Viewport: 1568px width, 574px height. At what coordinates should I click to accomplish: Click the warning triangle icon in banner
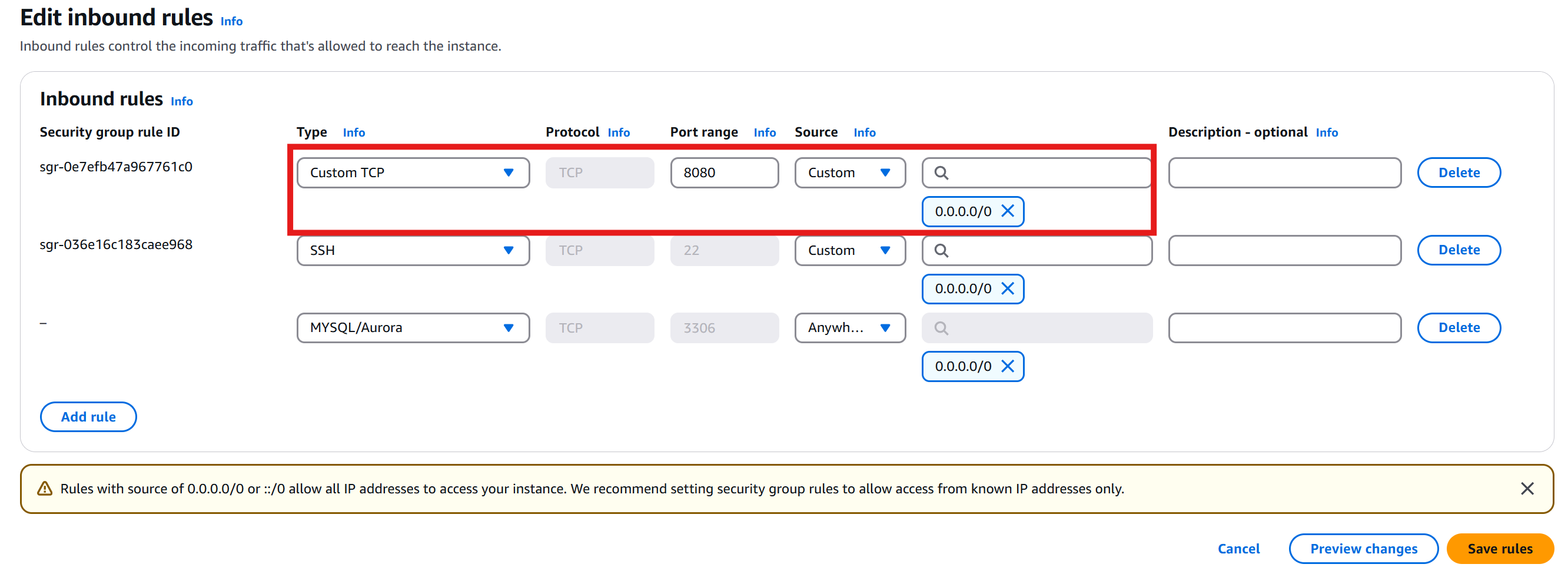pos(44,489)
